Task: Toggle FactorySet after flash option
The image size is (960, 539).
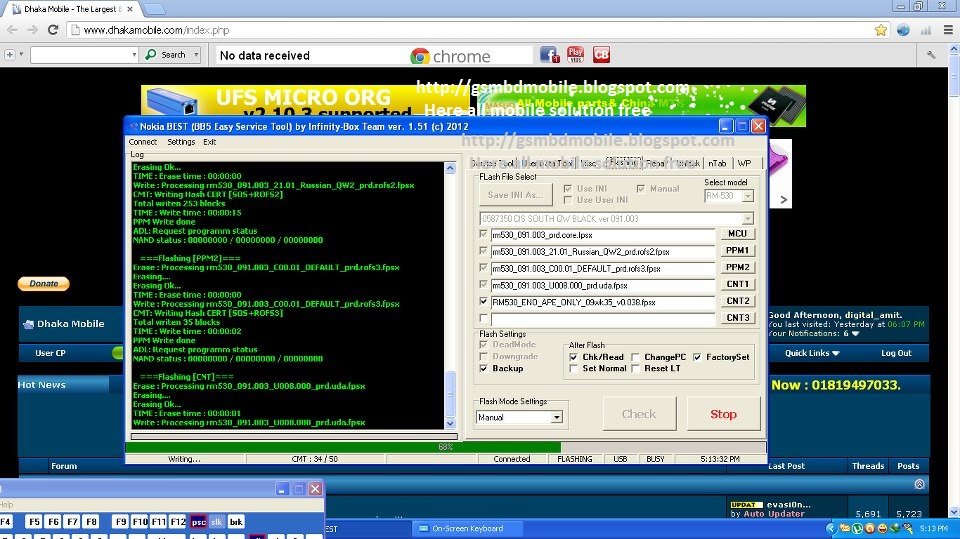Action: point(697,356)
